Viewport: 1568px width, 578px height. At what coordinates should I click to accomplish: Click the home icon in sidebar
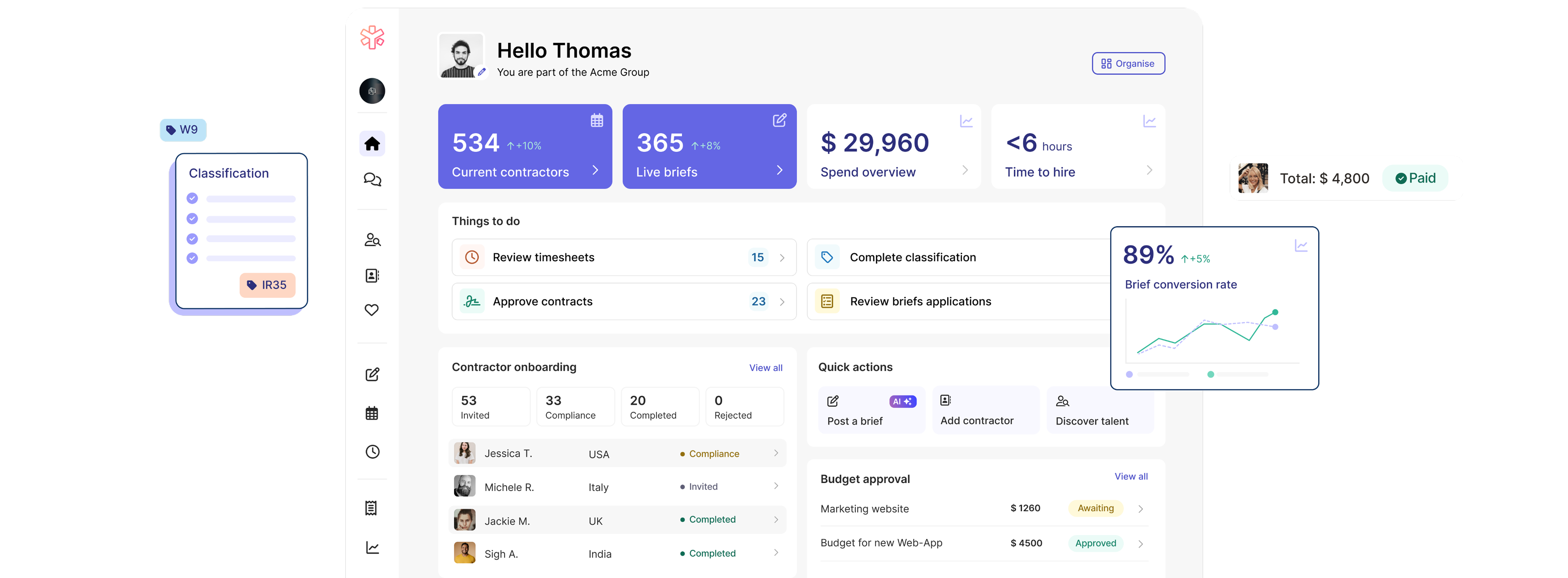tap(372, 144)
